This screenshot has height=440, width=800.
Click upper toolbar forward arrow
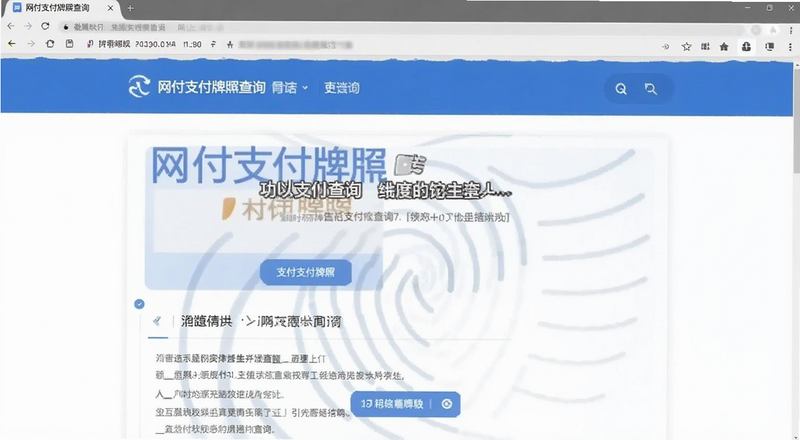28,26
